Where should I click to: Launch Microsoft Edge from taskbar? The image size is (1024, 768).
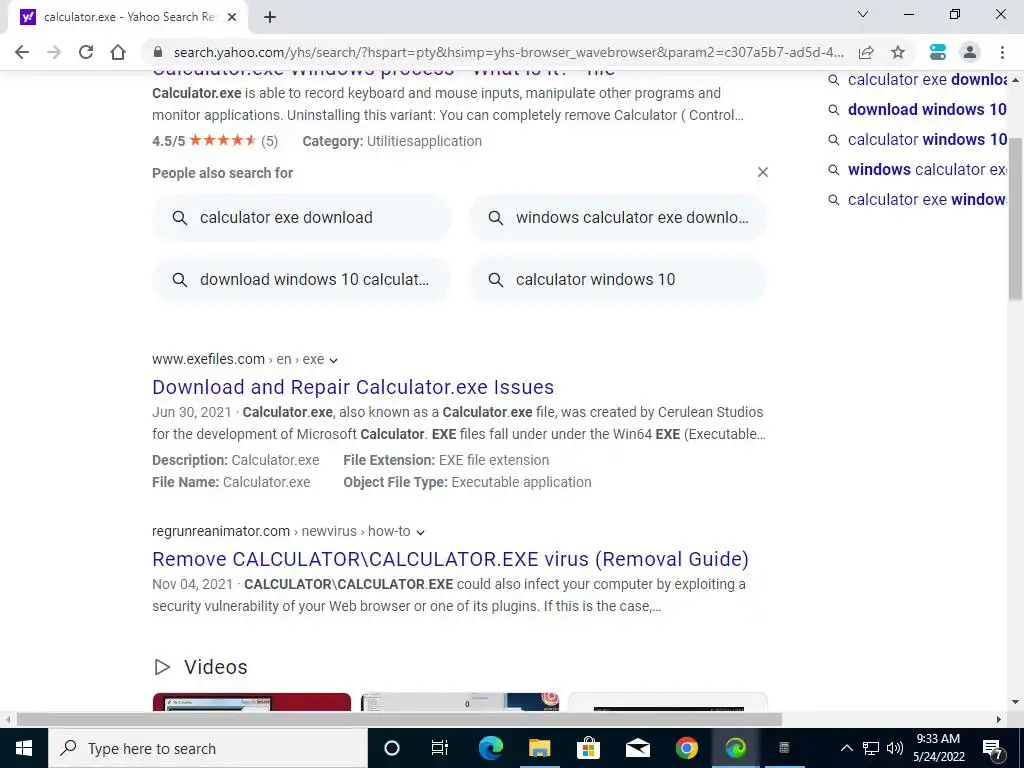(x=491, y=748)
